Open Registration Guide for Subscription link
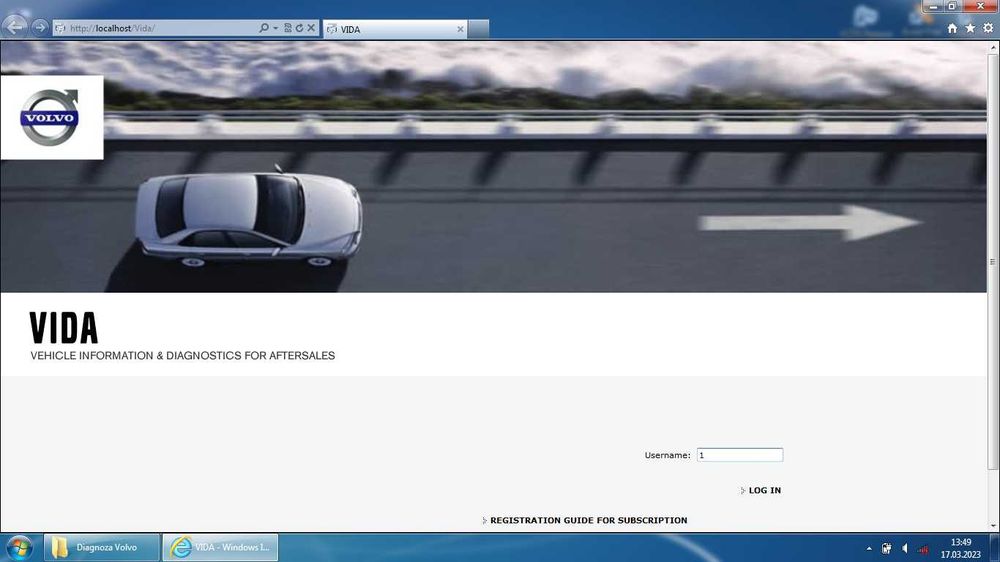 point(589,521)
